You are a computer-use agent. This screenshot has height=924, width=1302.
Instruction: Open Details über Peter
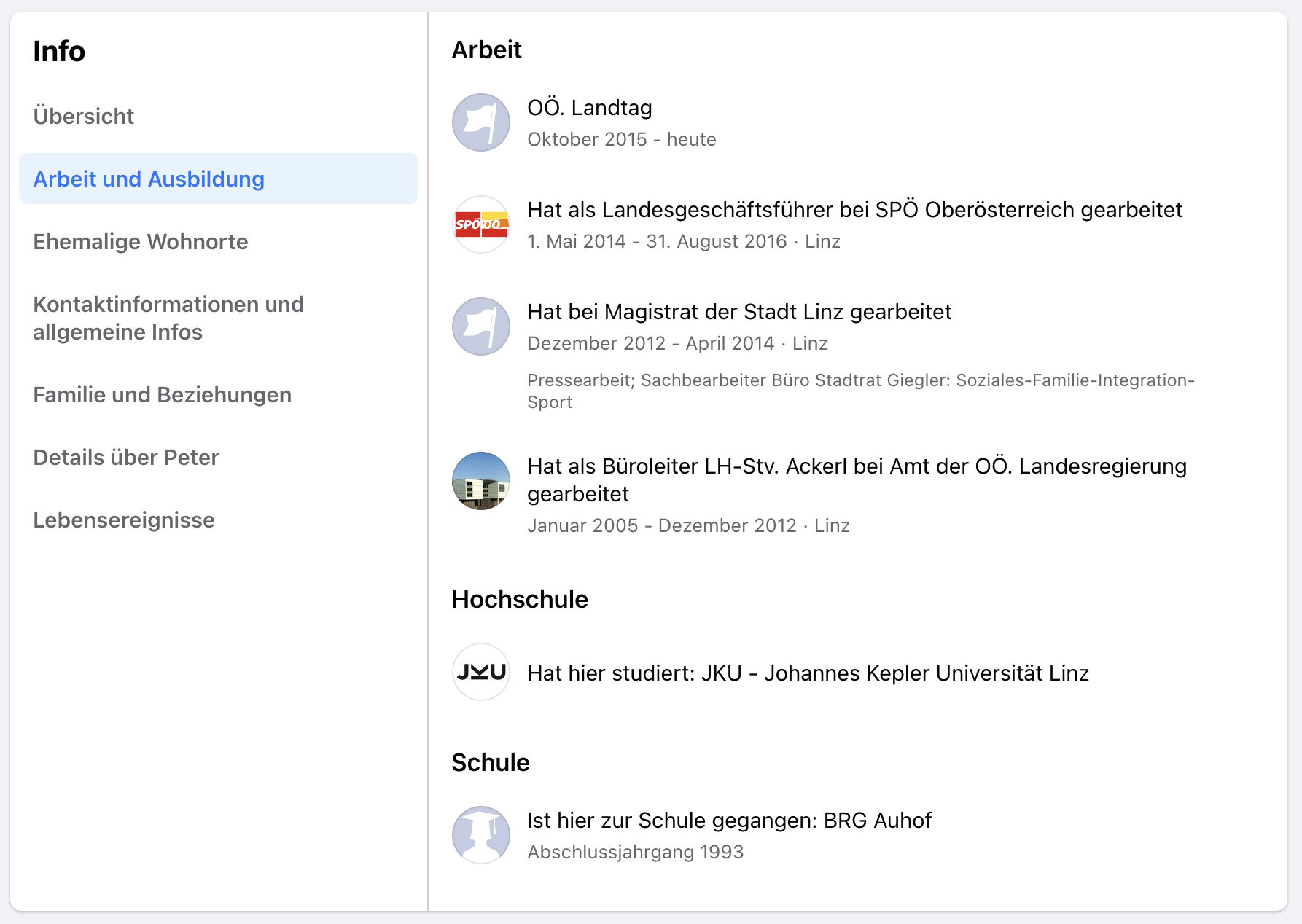point(219,457)
